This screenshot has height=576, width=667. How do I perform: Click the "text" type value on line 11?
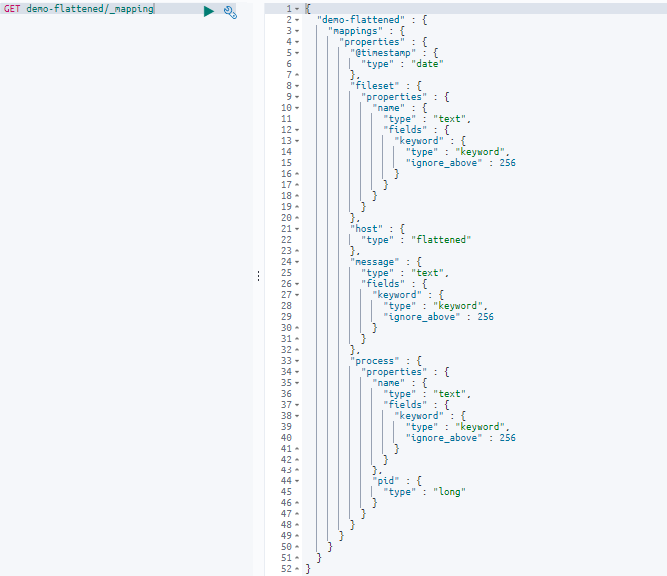click(x=449, y=119)
